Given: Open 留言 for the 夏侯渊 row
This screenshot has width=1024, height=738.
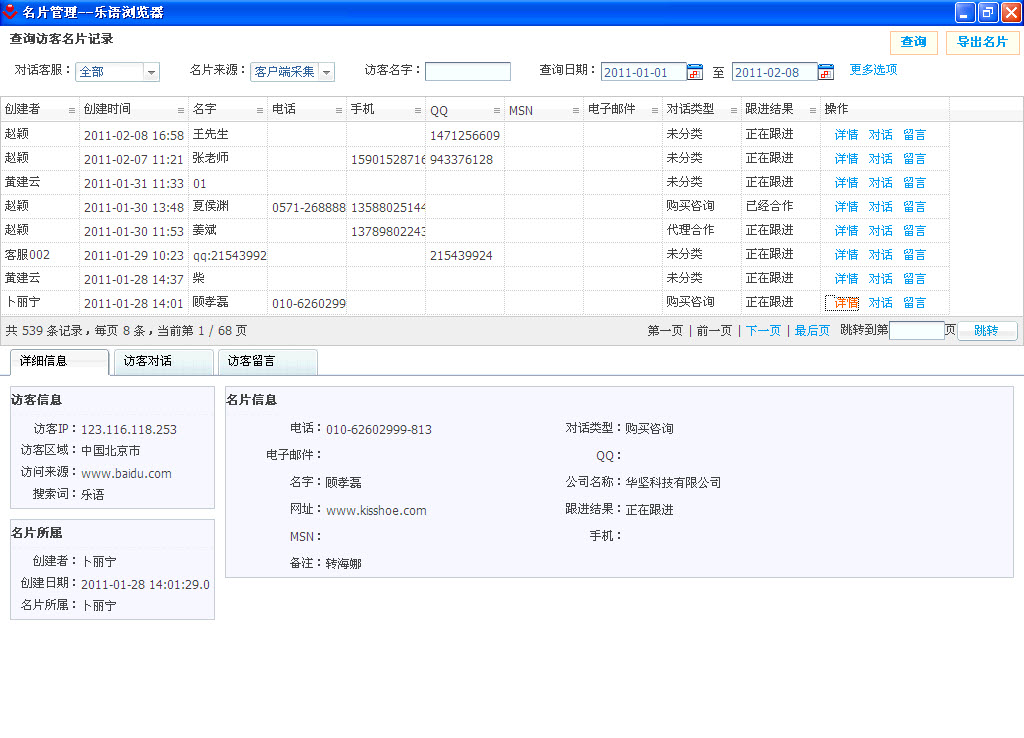Looking at the screenshot, I should coord(914,206).
